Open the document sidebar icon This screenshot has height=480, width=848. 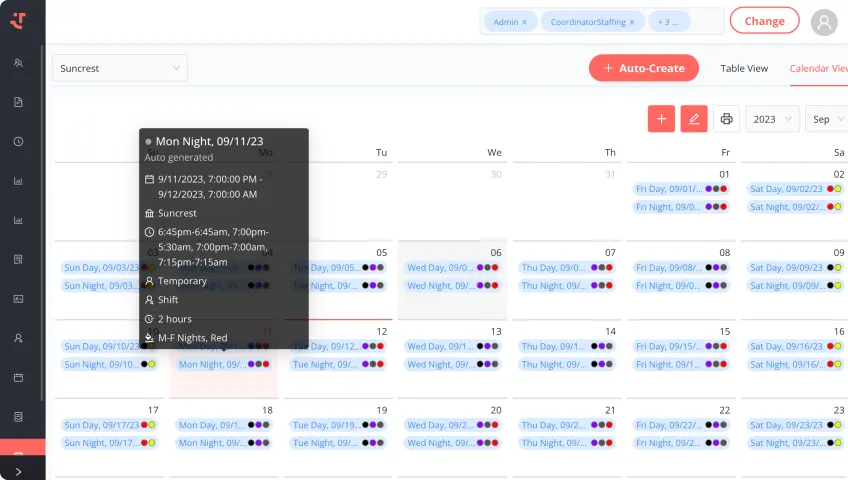point(18,102)
